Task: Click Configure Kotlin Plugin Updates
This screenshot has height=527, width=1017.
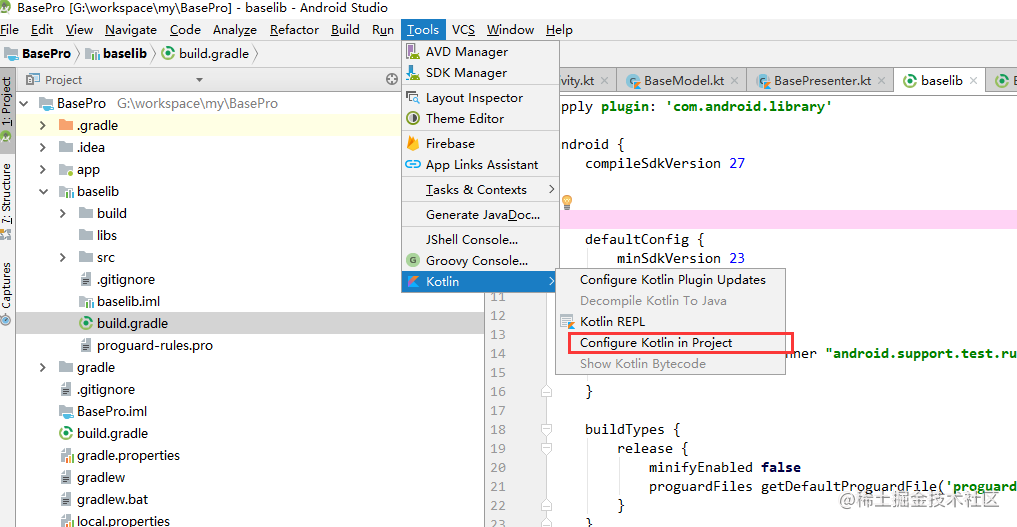Action: click(672, 280)
